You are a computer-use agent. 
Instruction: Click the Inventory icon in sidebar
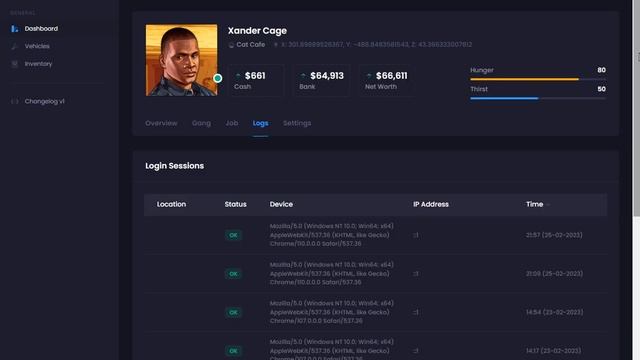click(x=15, y=64)
